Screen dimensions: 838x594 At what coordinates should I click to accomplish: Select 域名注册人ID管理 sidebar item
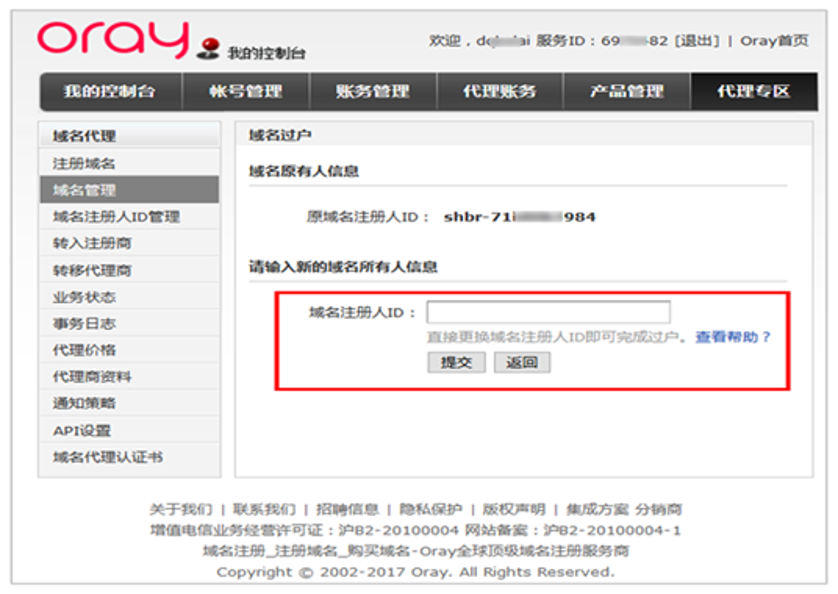coord(116,217)
